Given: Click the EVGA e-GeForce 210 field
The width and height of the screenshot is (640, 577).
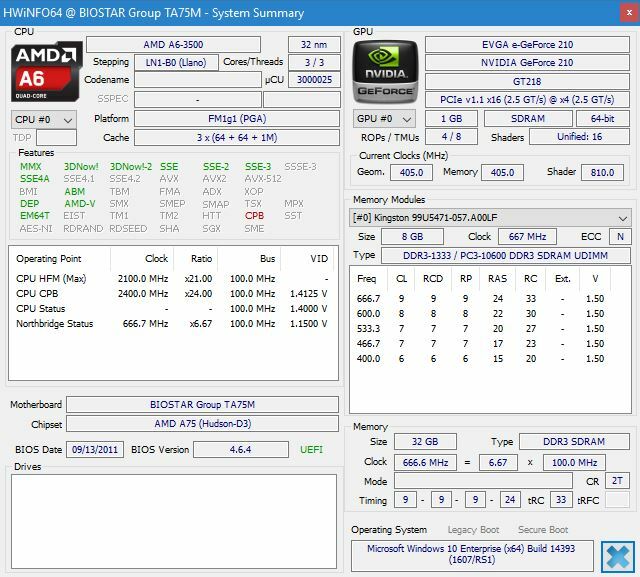Looking at the screenshot, I should 527,44.
